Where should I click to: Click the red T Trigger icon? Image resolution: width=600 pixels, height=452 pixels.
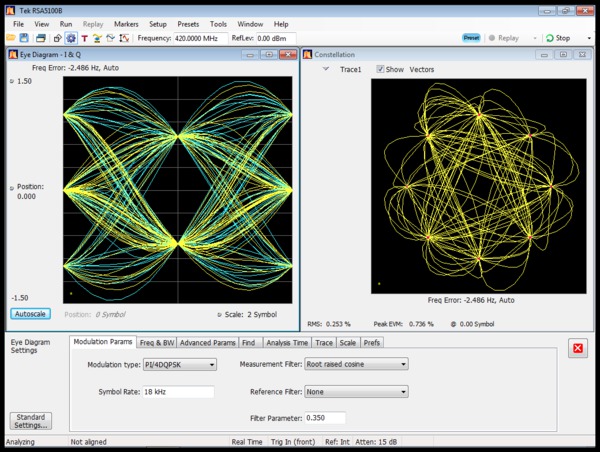84,38
